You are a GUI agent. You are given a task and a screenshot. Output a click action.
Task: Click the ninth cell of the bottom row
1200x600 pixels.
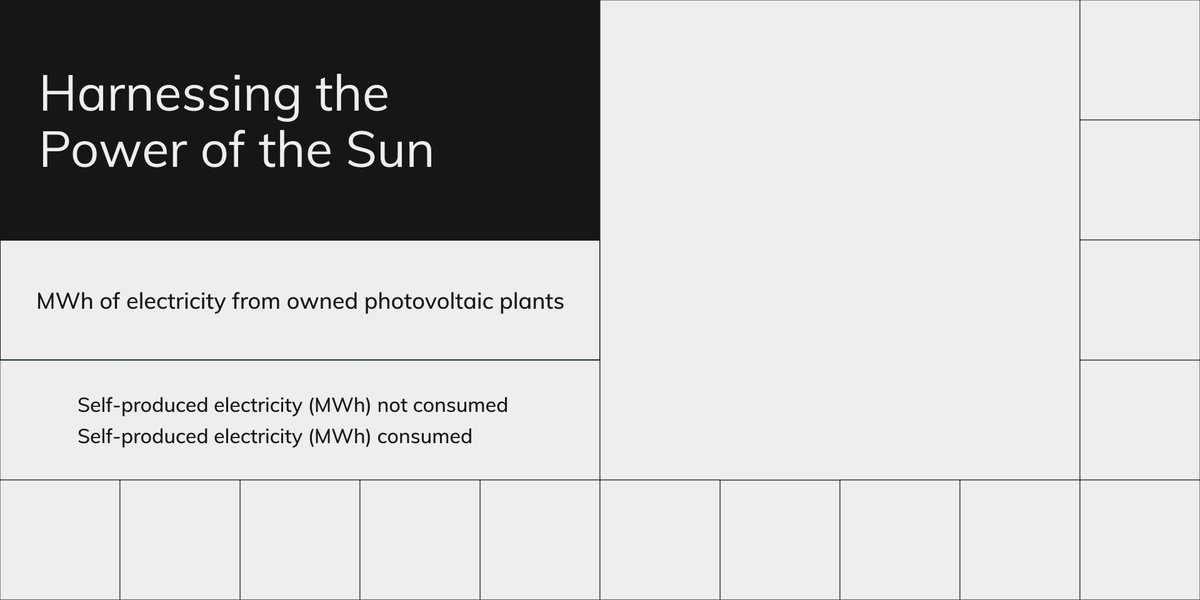point(1020,540)
